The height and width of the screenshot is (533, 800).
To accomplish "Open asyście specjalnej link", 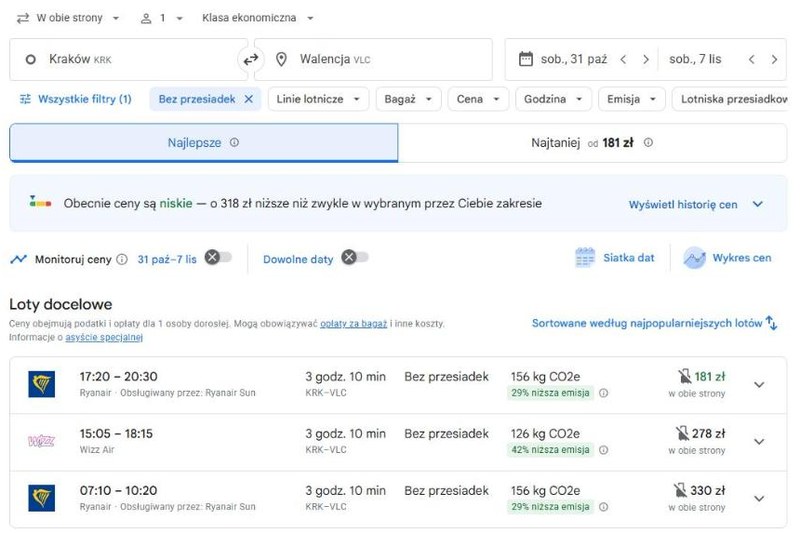I will pyautogui.click(x=104, y=337).
